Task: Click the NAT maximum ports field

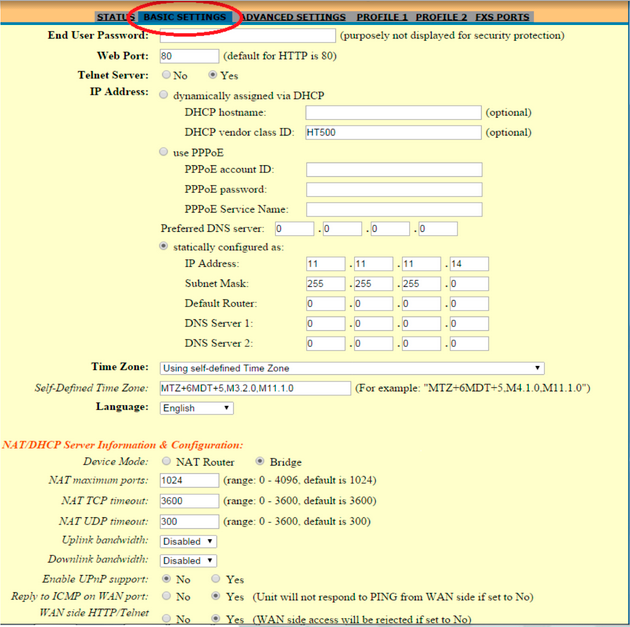Action: (189, 480)
